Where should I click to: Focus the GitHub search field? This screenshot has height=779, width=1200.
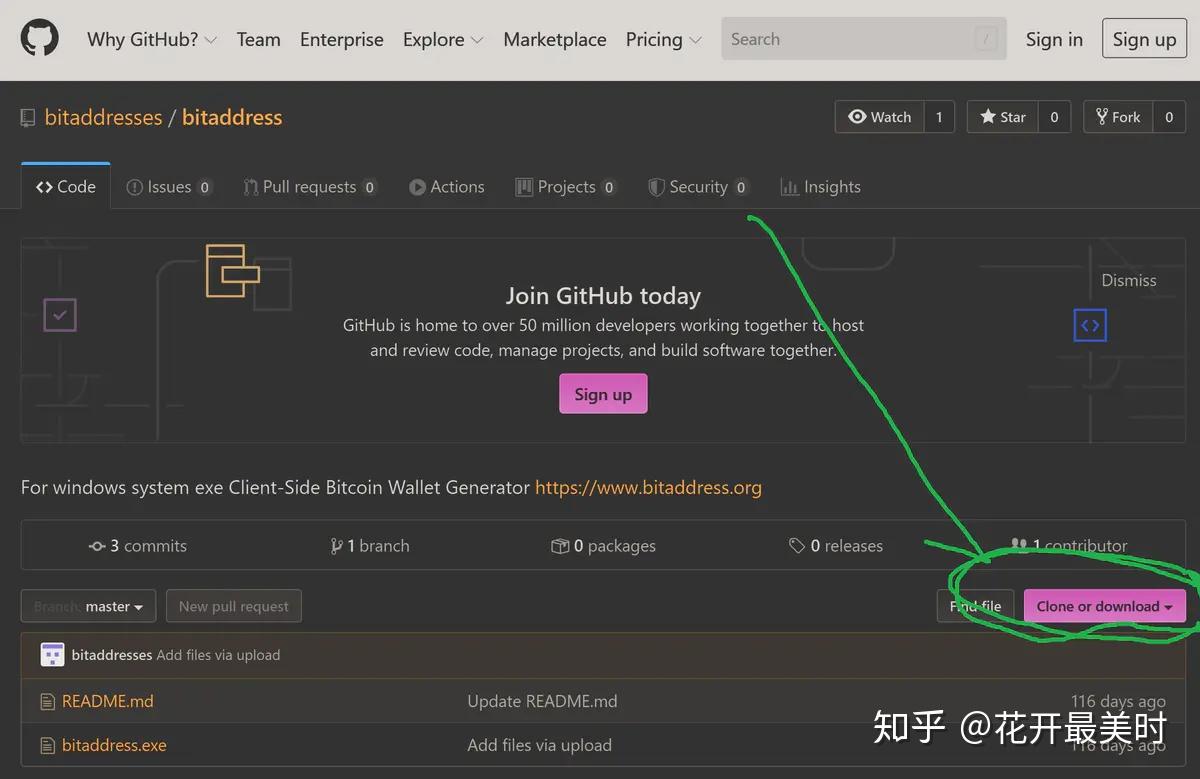point(850,40)
